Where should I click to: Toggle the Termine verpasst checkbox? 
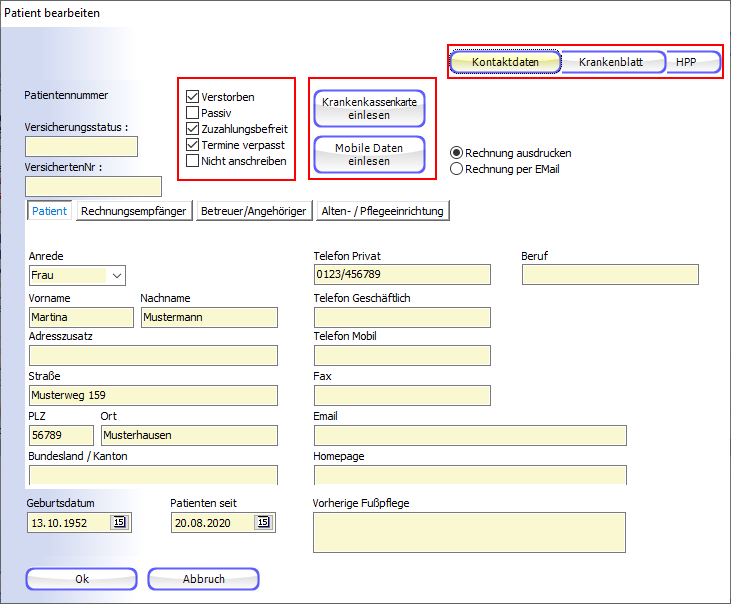tap(193, 145)
